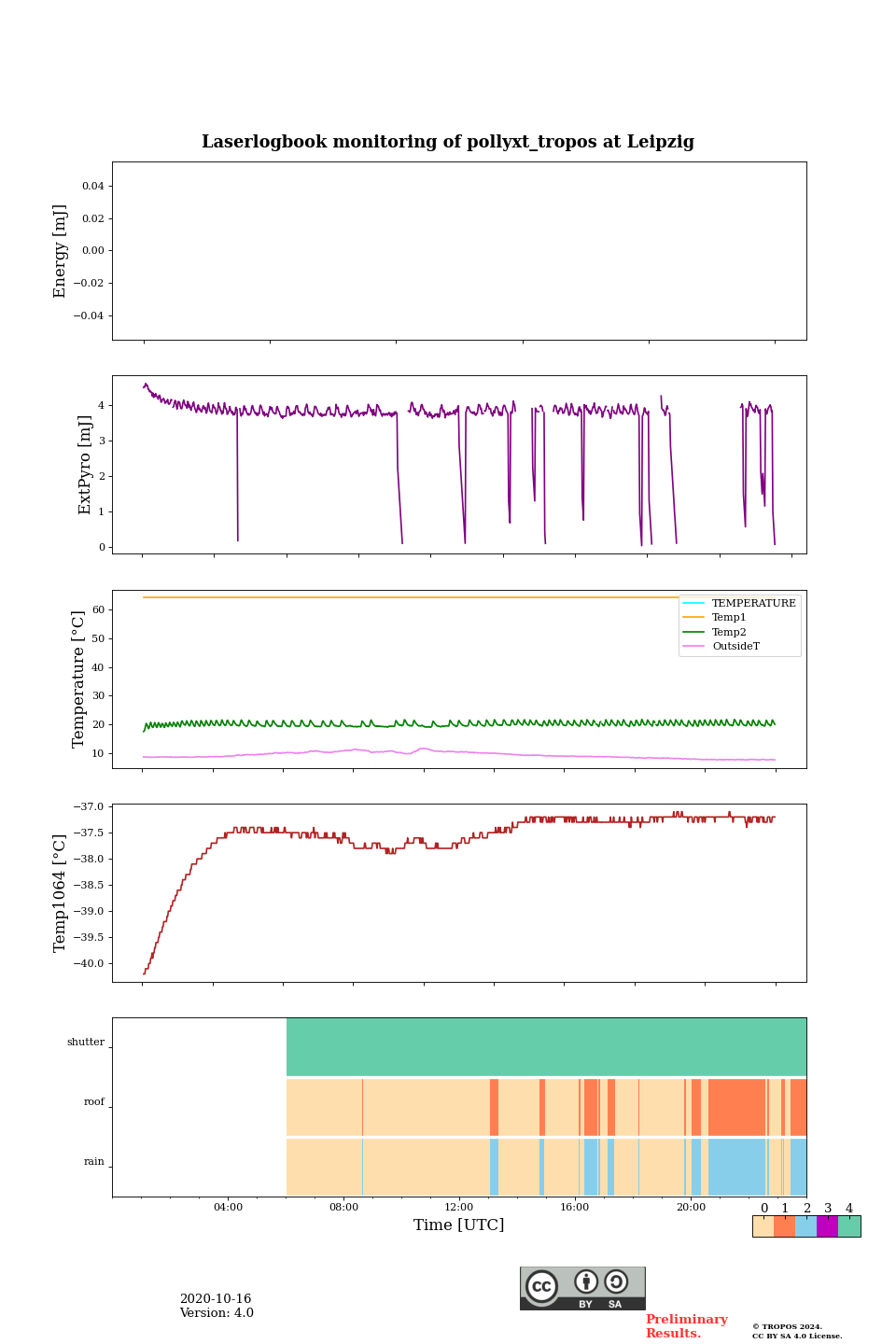Select the light blue colorbar swatch
Image resolution: width=896 pixels, height=1344 pixels.
tap(805, 1226)
